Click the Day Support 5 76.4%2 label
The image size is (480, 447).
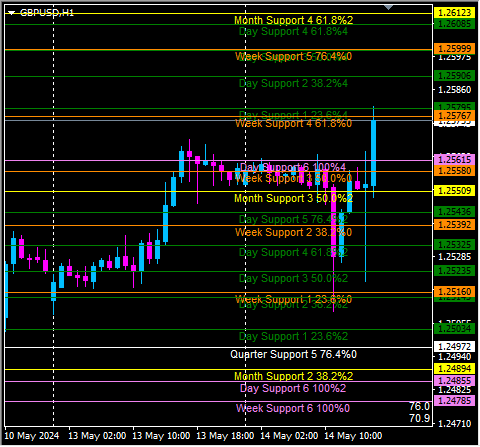click(293, 219)
